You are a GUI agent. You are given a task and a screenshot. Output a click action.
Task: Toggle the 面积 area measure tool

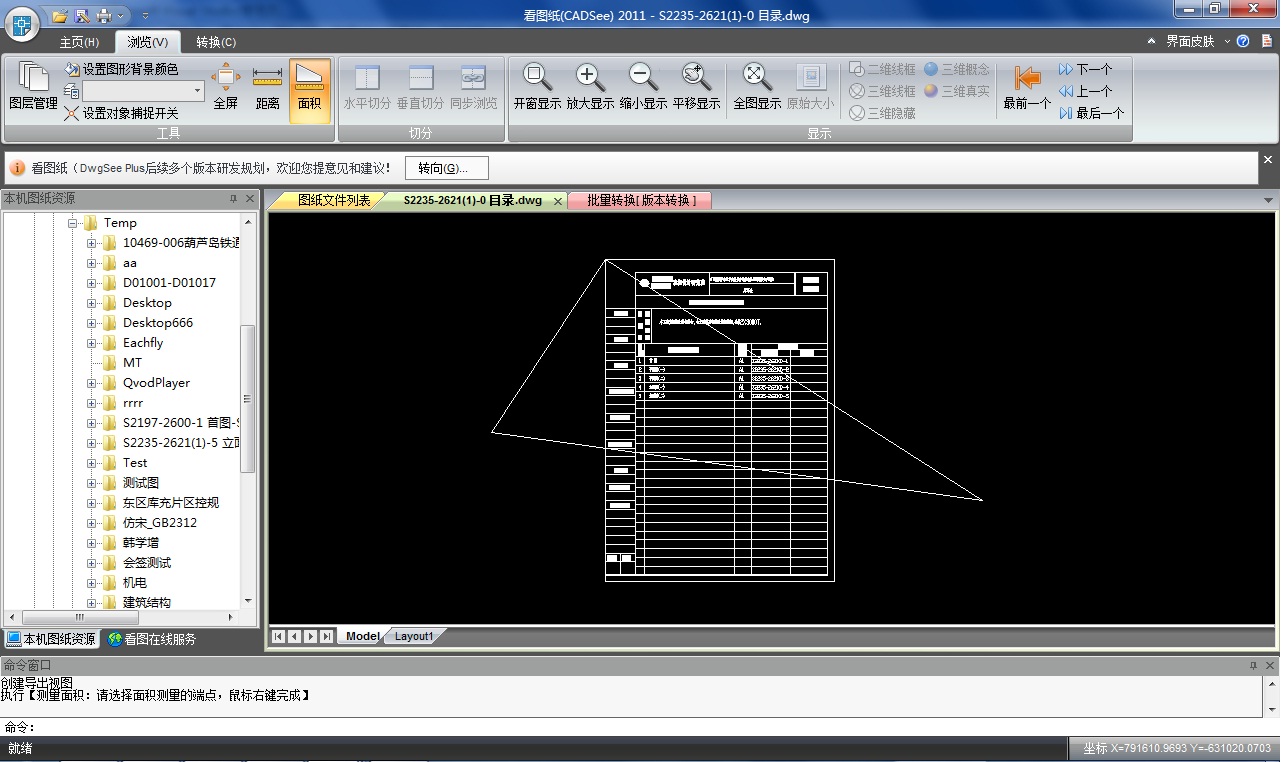pos(310,90)
